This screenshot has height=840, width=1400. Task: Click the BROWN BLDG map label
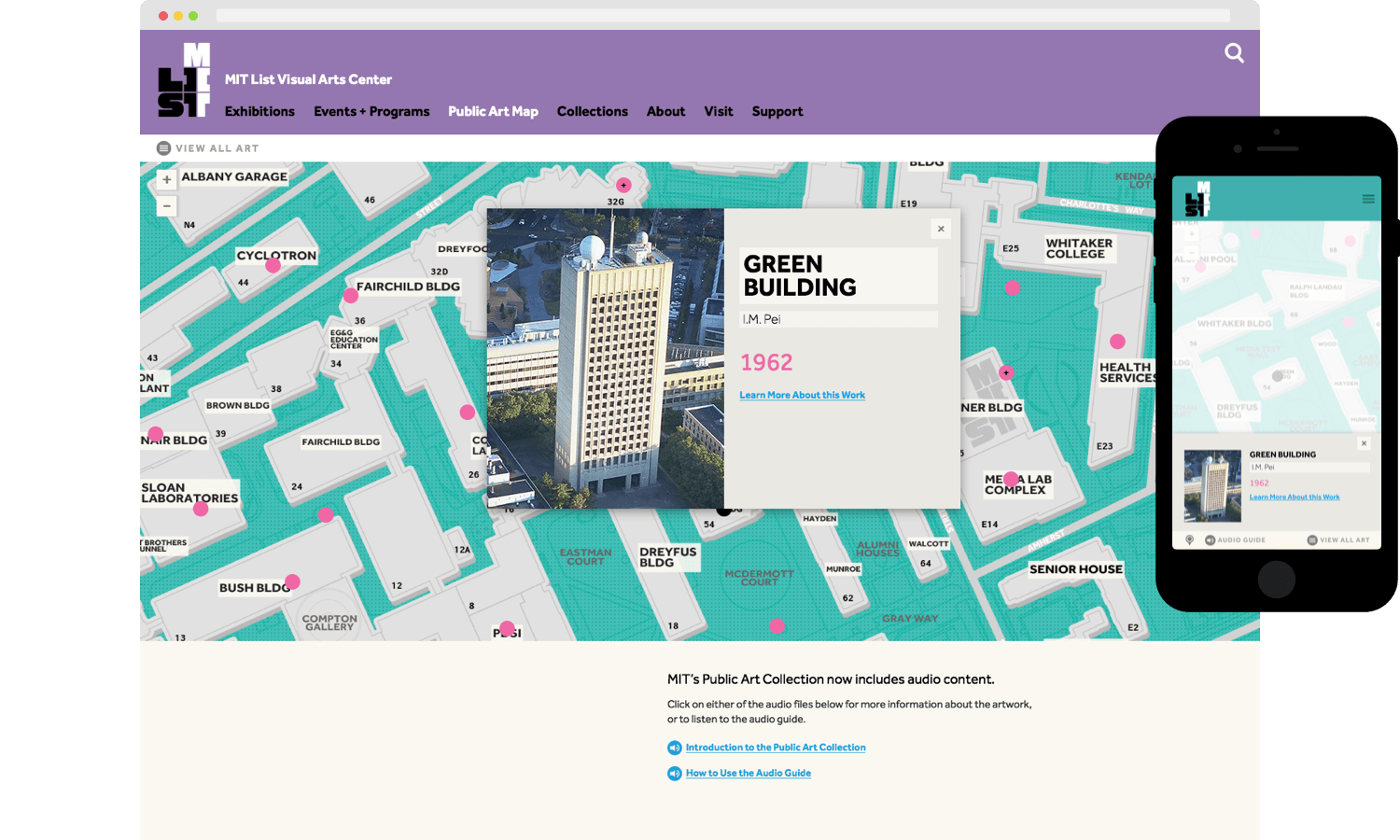[x=238, y=406]
